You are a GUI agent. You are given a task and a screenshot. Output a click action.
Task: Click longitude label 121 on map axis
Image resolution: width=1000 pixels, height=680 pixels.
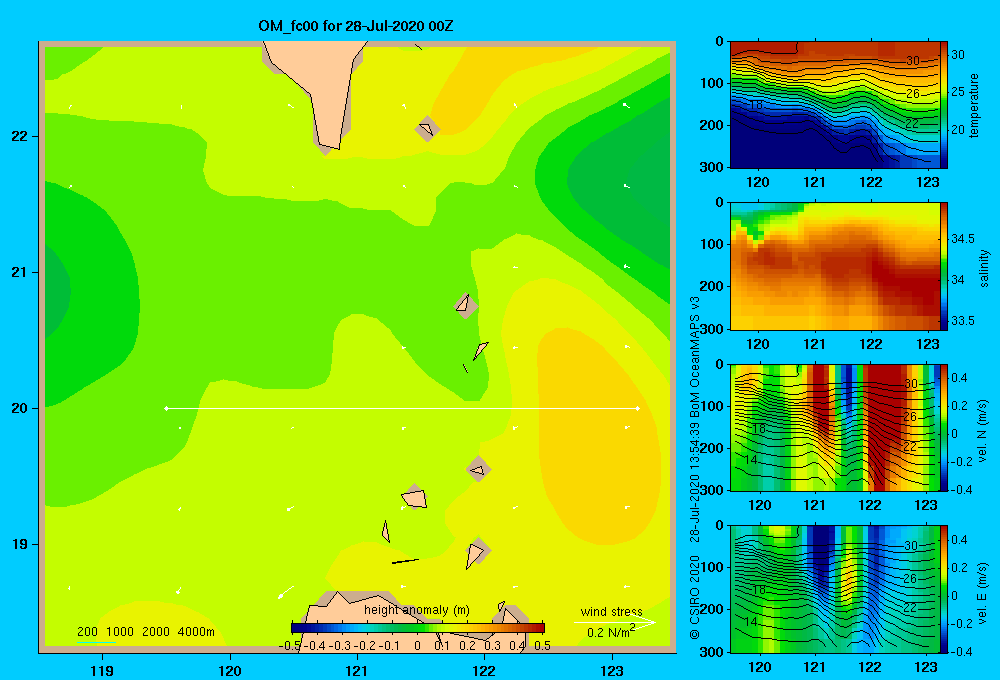coord(357,670)
